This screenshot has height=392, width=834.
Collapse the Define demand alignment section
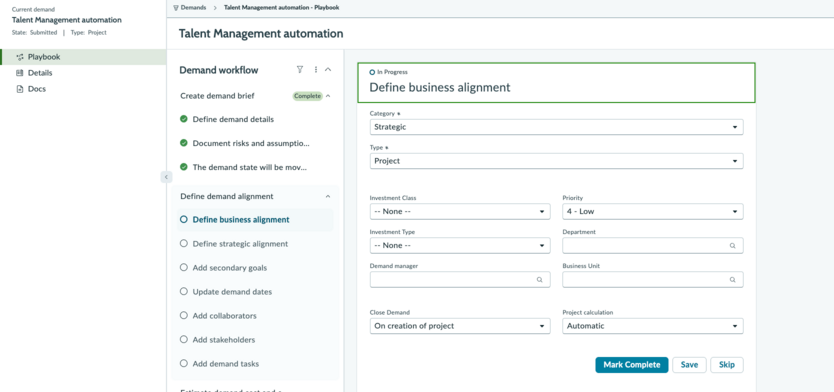(x=328, y=196)
